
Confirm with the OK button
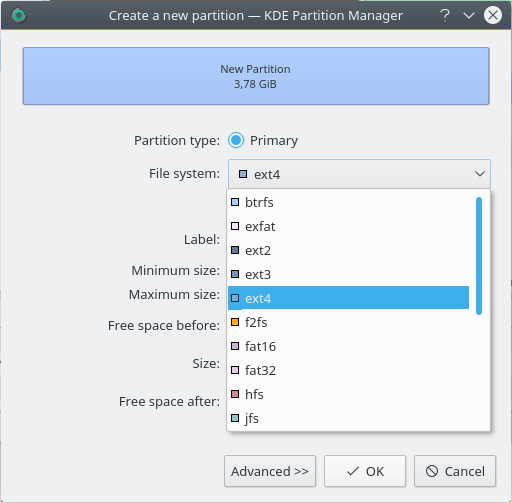coord(365,471)
